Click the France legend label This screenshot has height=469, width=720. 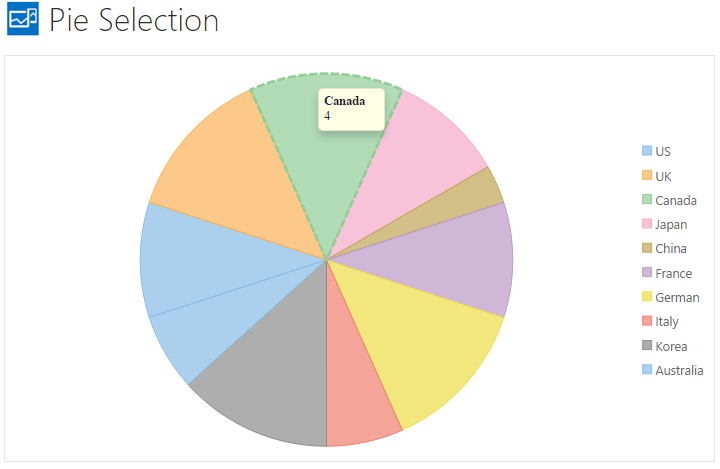673,273
